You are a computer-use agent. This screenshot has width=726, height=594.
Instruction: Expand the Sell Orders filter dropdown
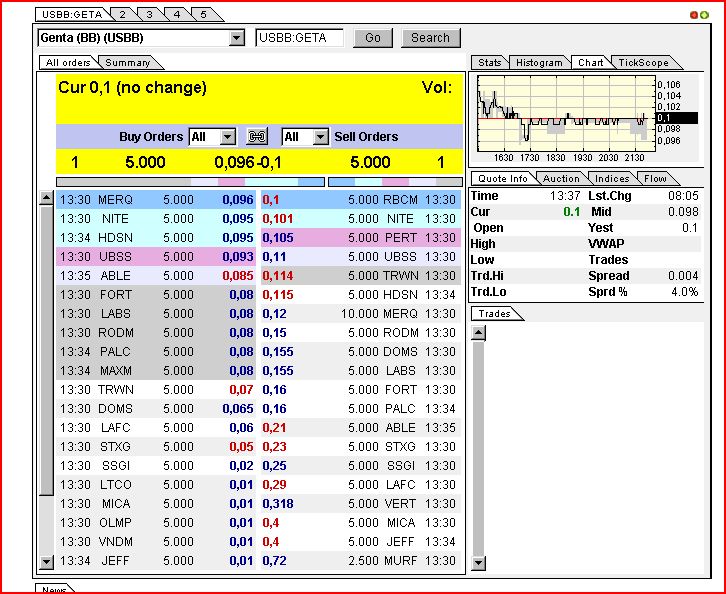(320, 137)
